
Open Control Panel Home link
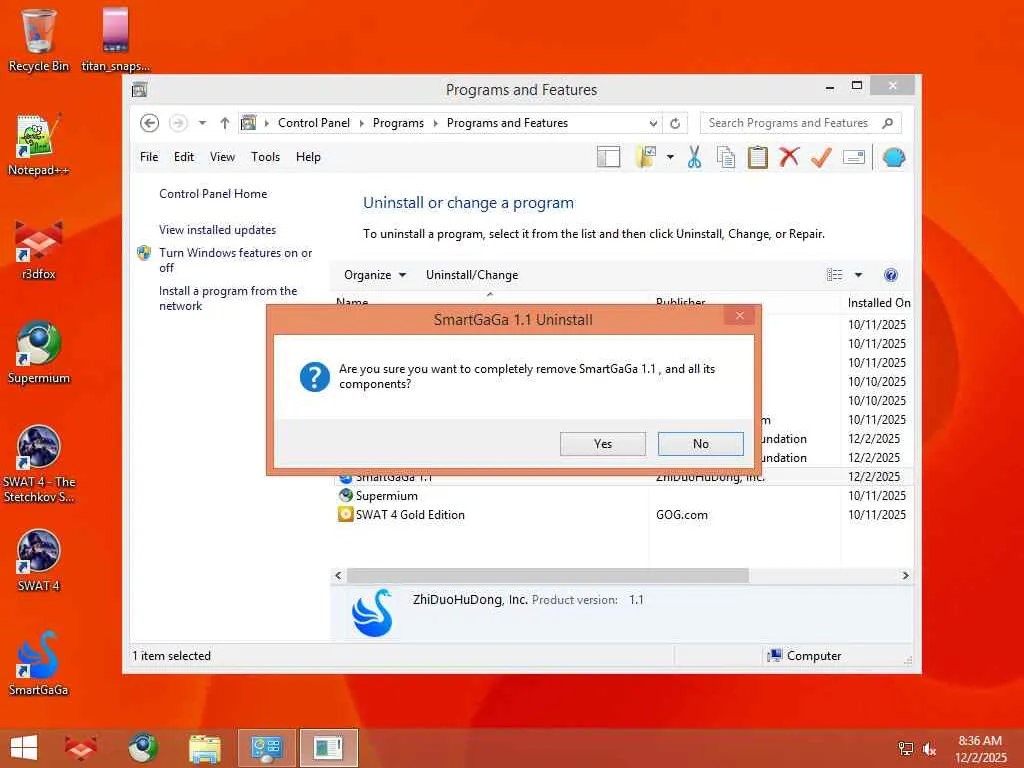[x=213, y=194]
